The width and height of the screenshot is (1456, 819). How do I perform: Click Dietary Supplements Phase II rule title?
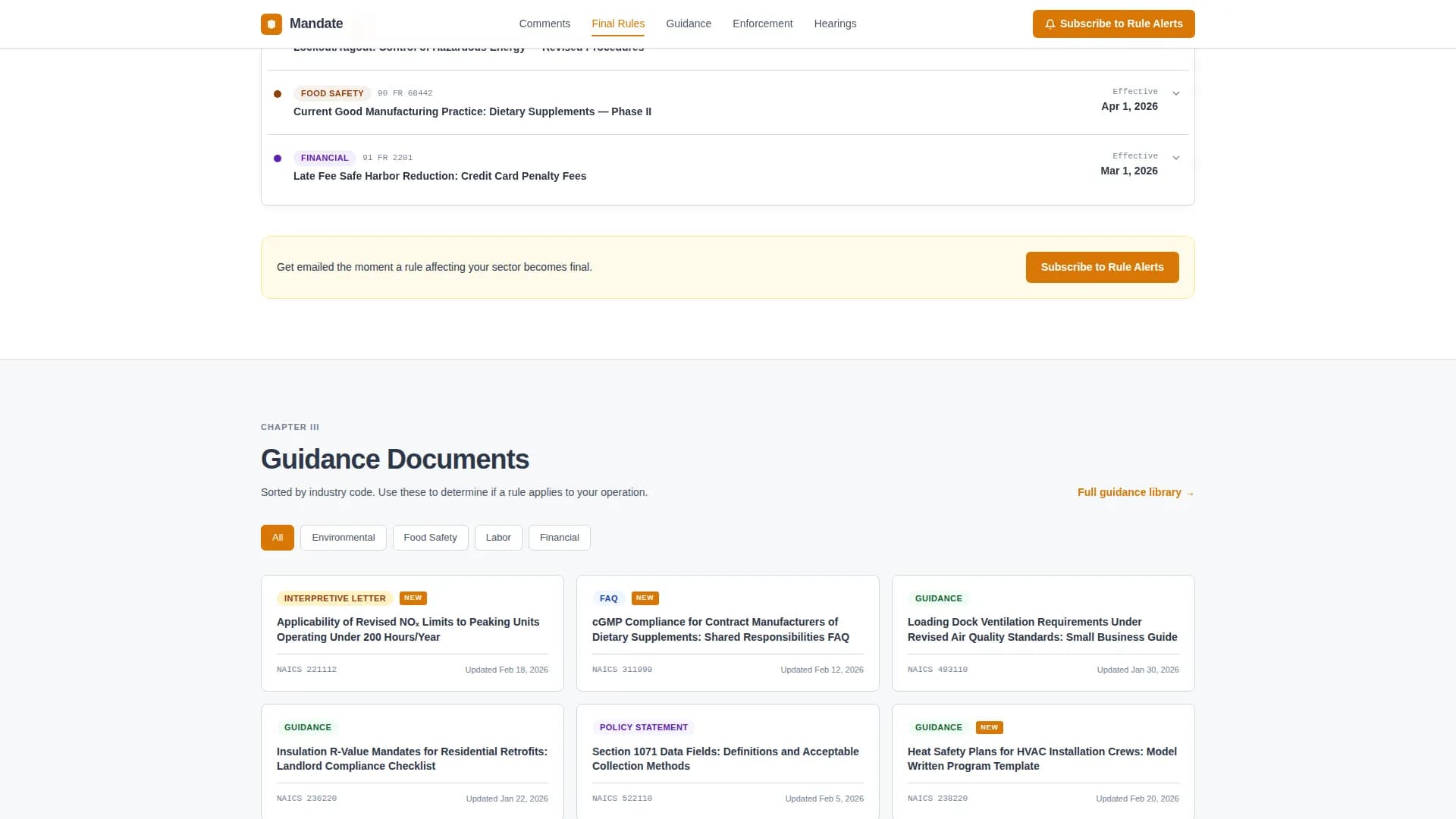click(x=472, y=111)
